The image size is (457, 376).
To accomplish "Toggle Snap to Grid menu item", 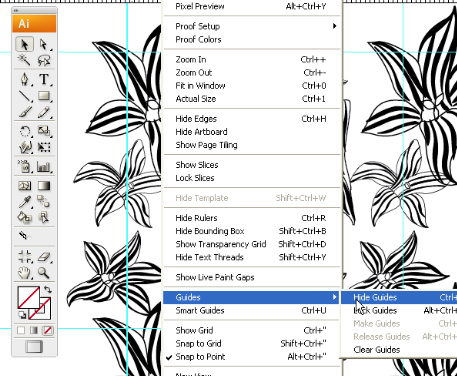I will coord(252,343).
